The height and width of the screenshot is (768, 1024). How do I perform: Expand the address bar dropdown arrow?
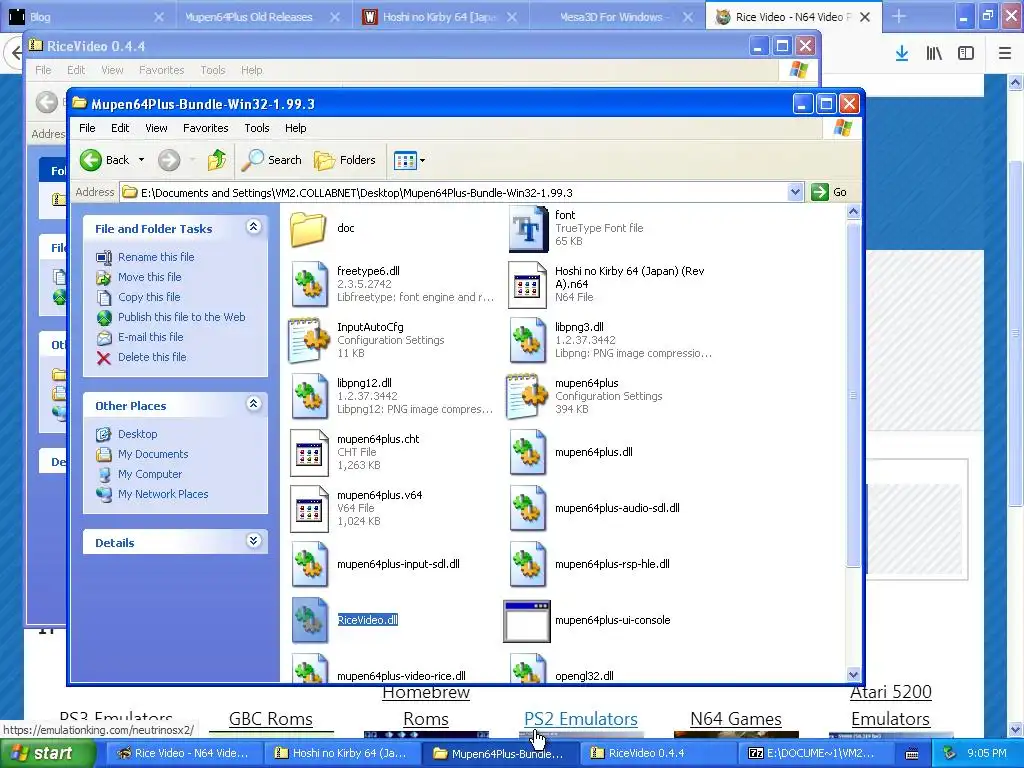[795, 192]
